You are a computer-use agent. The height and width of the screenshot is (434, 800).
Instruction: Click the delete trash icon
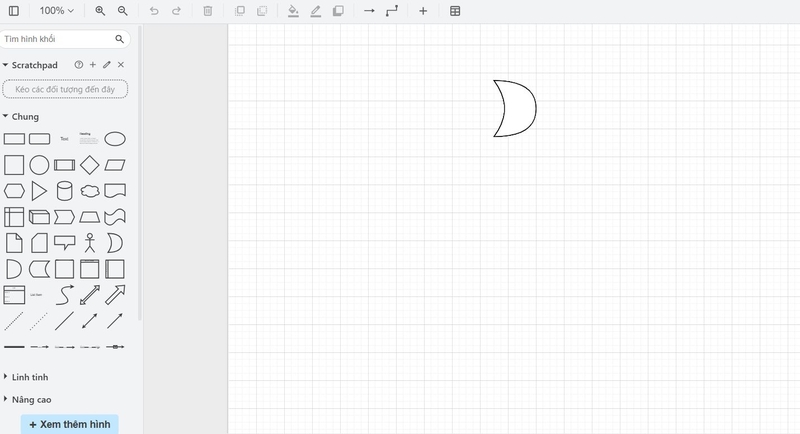point(208,11)
